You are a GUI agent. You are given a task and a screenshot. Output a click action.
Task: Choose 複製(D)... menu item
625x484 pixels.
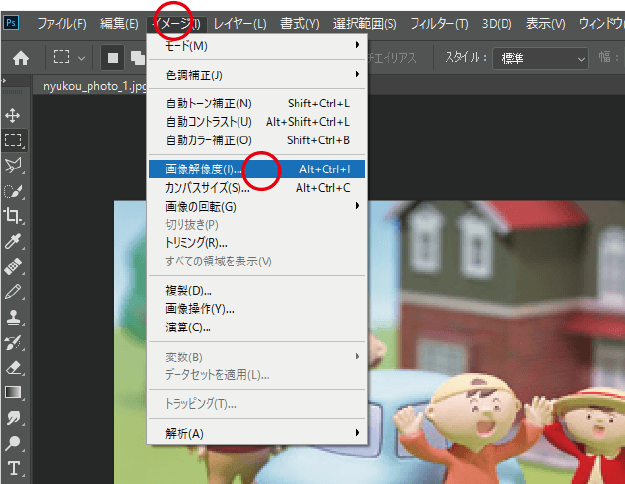tap(257, 290)
